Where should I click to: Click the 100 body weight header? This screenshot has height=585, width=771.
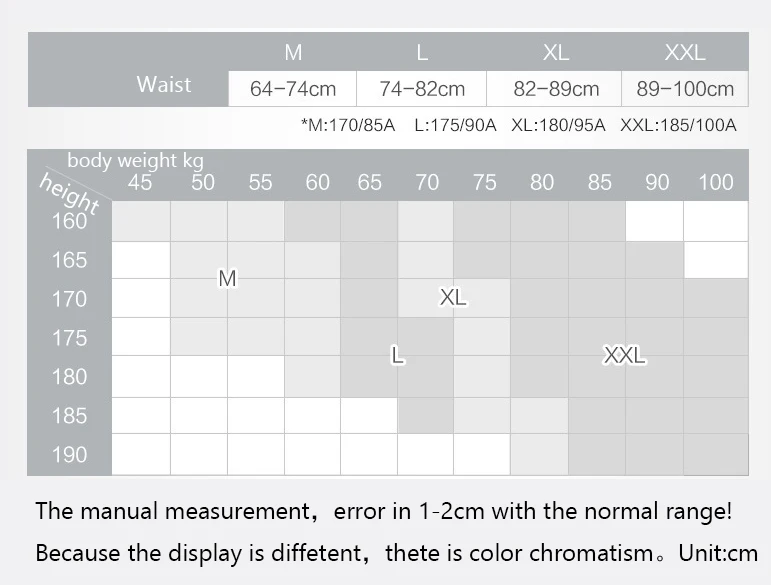[x=716, y=182]
